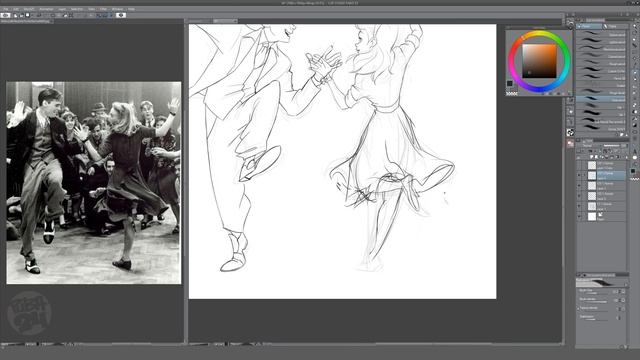The width and height of the screenshot is (640, 360).
Task: Click the icon button right of Brush Size value
Action: [x=622, y=291]
